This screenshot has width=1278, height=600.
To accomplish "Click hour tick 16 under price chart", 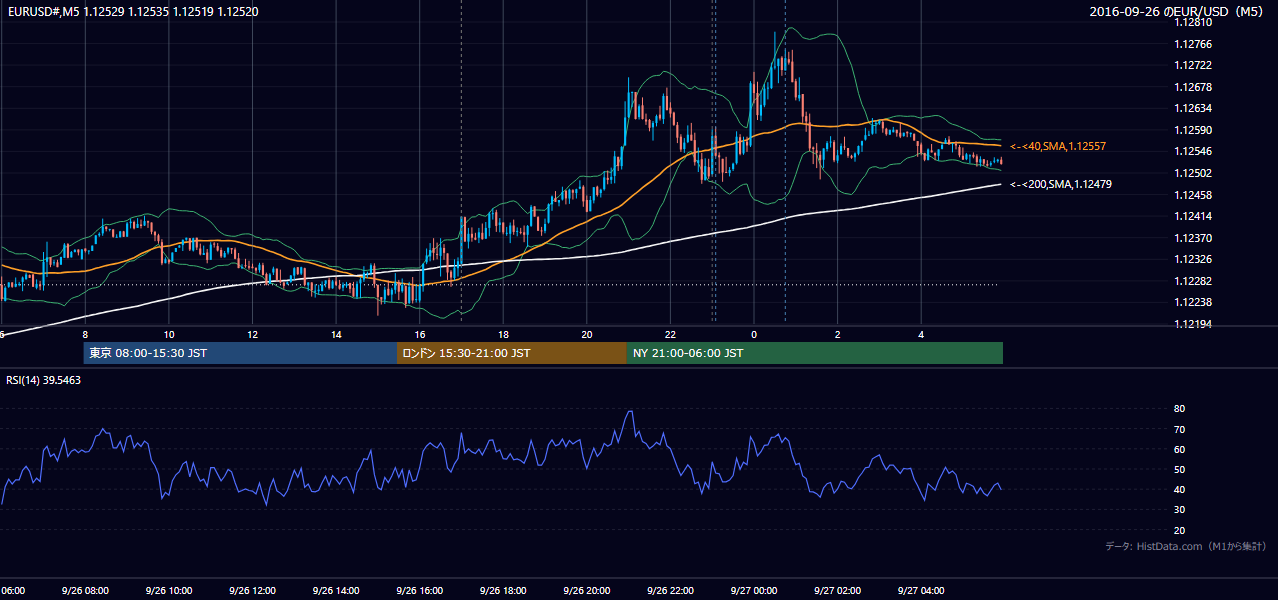I will (x=420, y=334).
